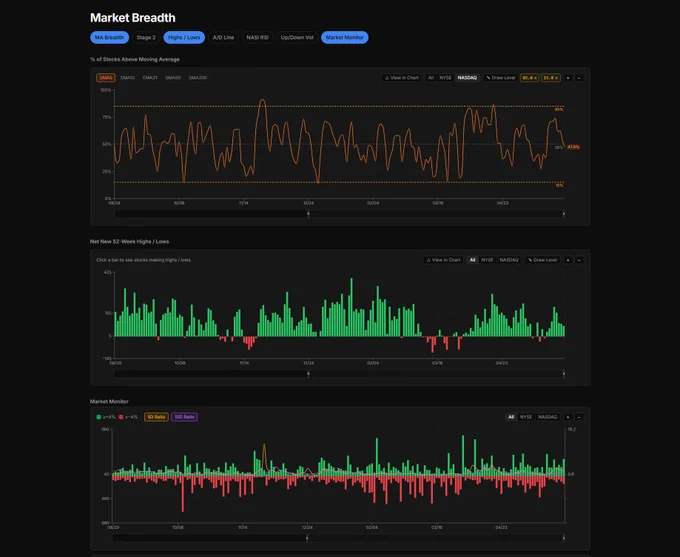Set Market Monitor chart to NYSE
This screenshot has width=680, height=557.
[526, 417]
